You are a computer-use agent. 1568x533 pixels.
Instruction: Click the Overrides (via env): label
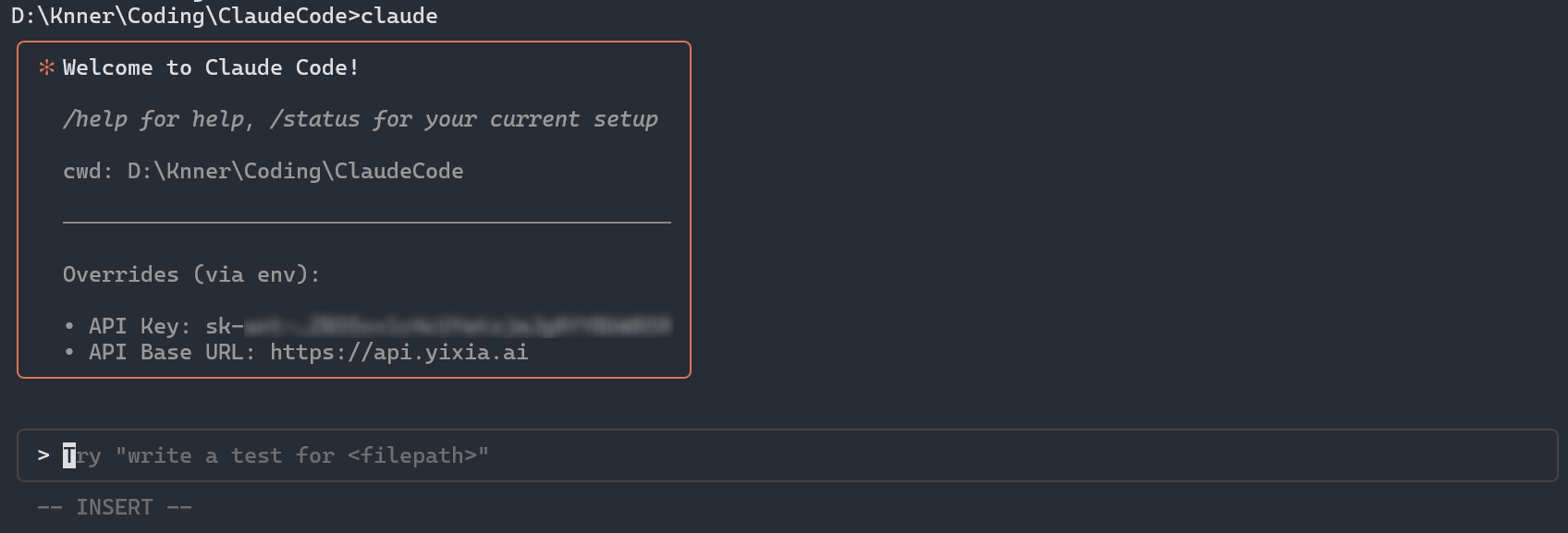(191, 274)
